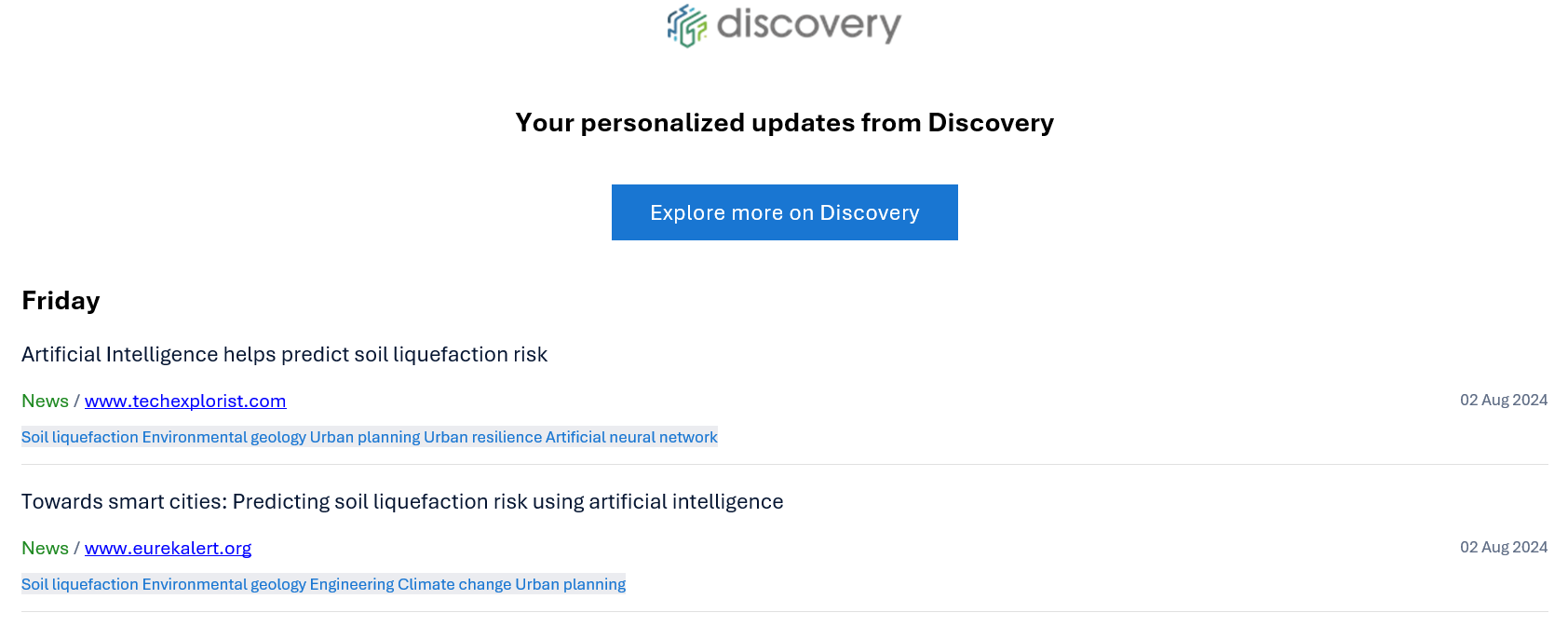The height and width of the screenshot is (640, 1568).
Task: Click the Urban resilience tag
Action: pos(482,437)
